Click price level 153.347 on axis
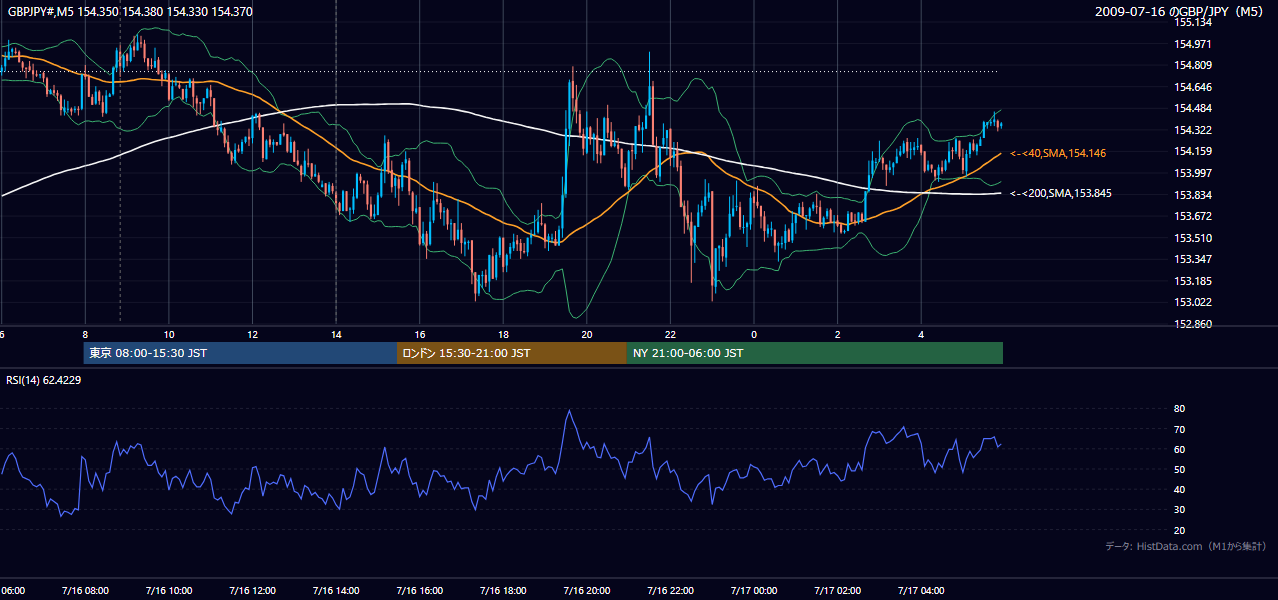Viewport: 1278px width, 600px height. click(1193, 259)
